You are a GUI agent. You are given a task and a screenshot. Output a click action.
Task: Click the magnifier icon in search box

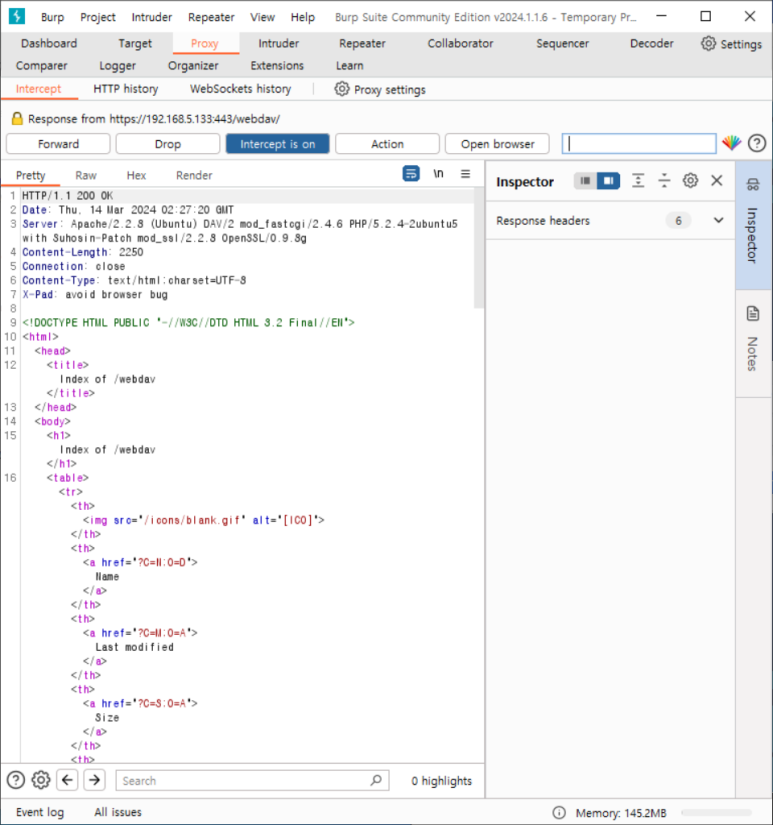pyautogui.click(x=376, y=780)
